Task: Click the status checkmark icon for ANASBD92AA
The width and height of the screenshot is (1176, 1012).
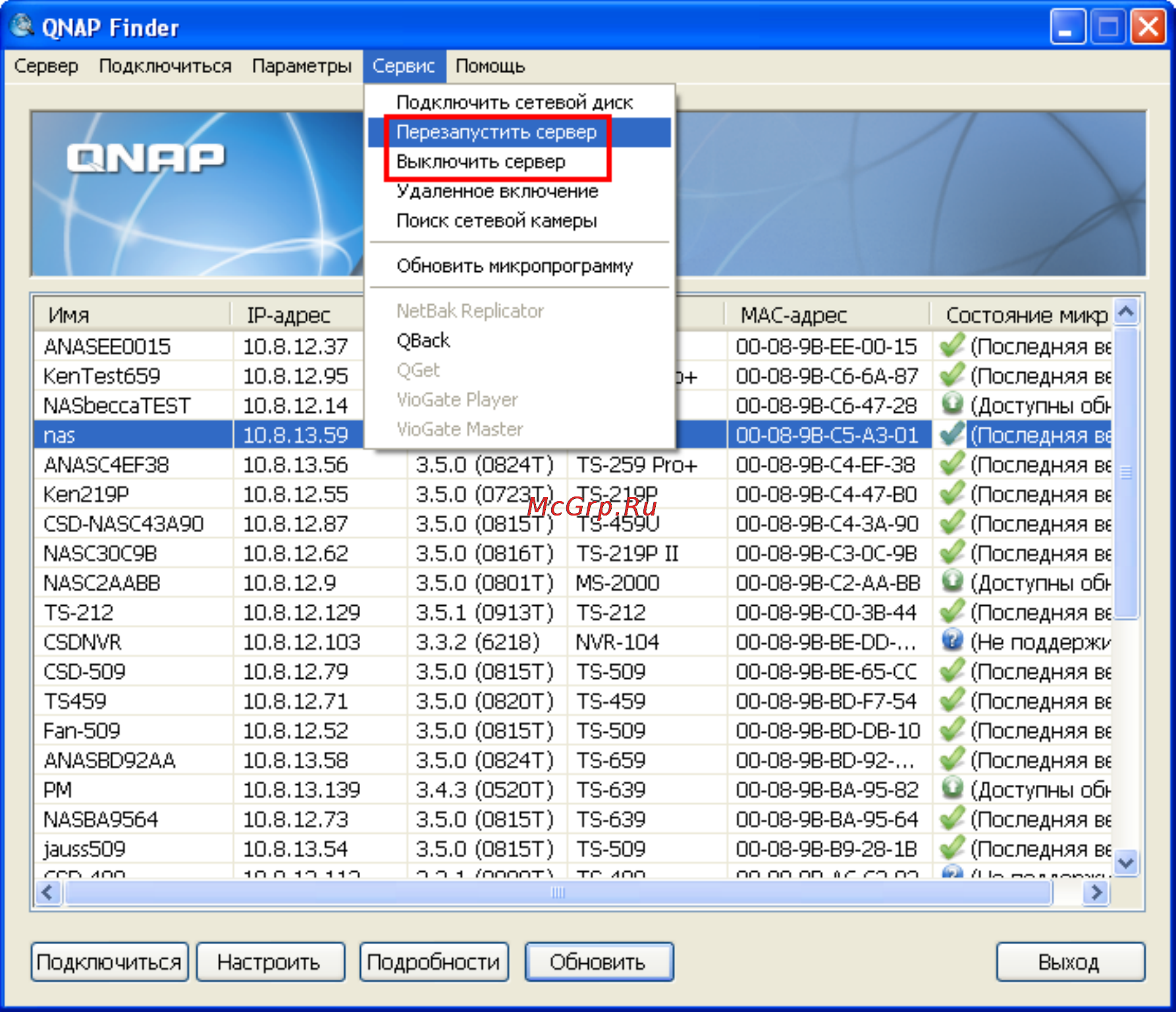Action: (x=952, y=759)
